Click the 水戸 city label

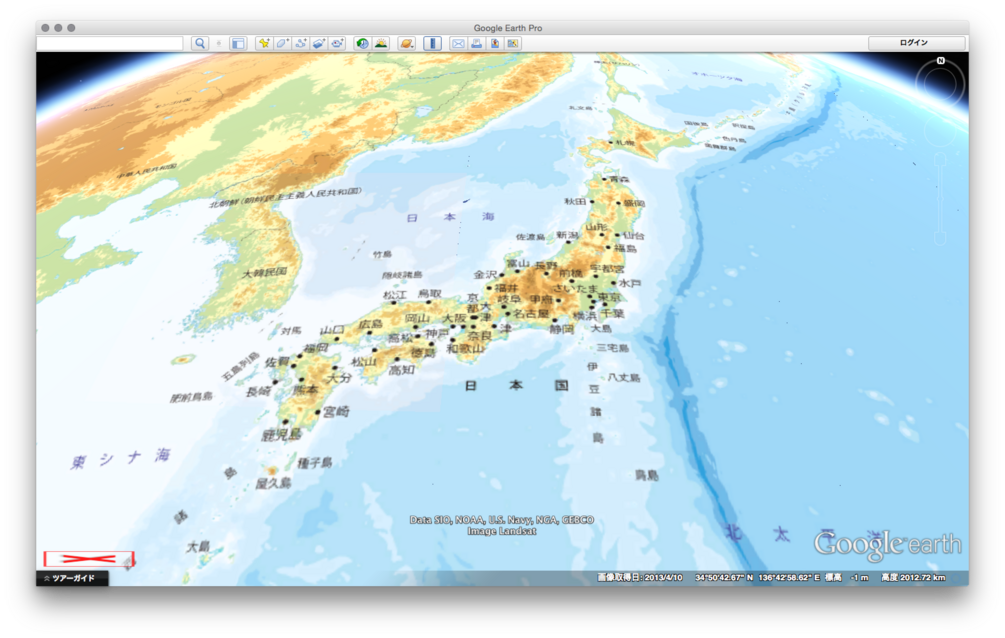(x=629, y=283)
